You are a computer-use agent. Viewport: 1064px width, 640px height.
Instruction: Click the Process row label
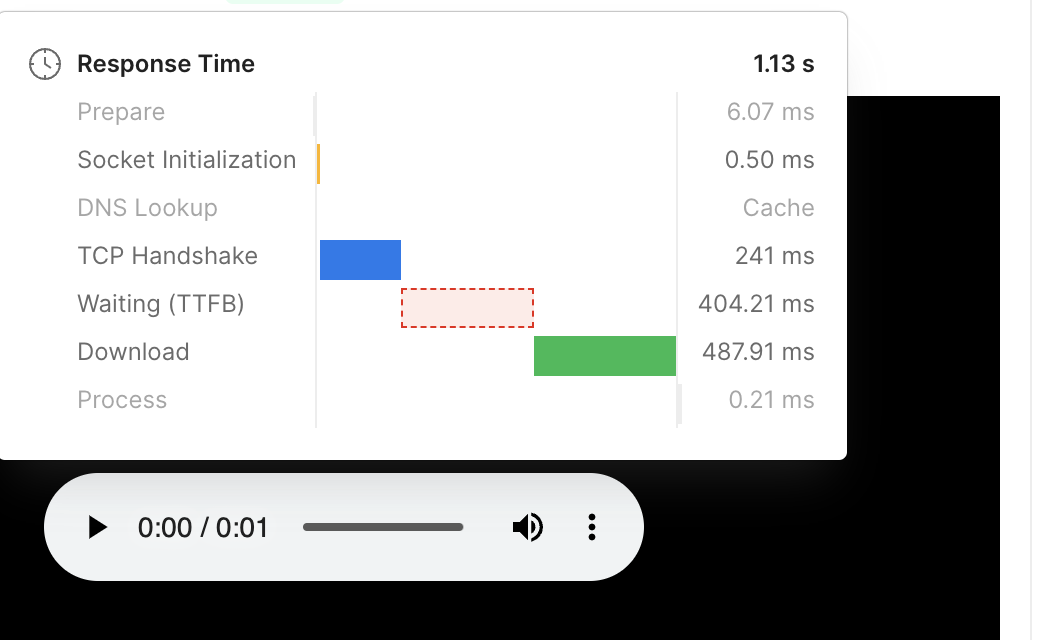pos(122,400)
